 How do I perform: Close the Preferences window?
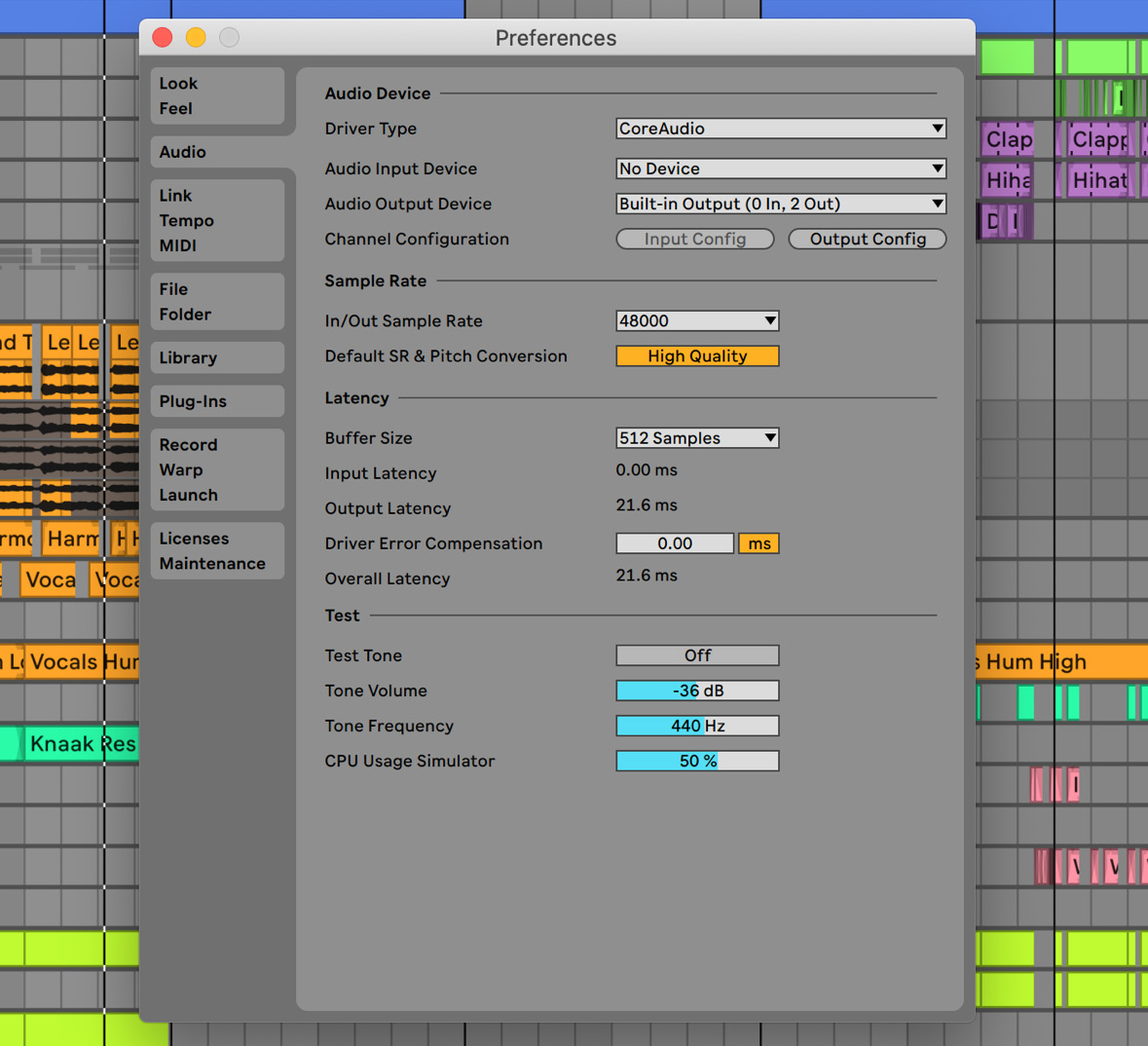[x=163, y=37]
